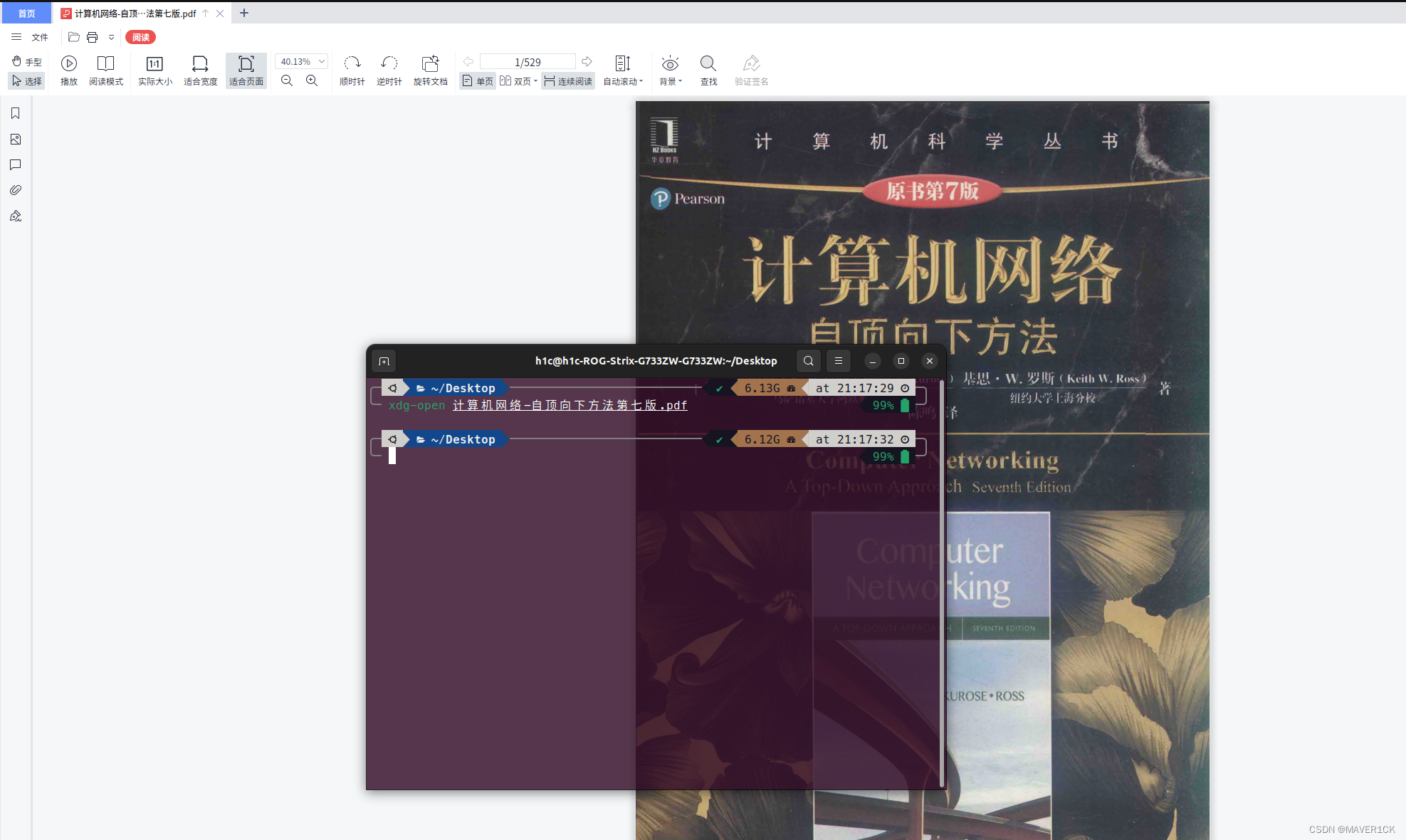The width and height of the screenshot is (1406, 840).
Task: Open 背景 background dropdown
Action: point(671,71)
